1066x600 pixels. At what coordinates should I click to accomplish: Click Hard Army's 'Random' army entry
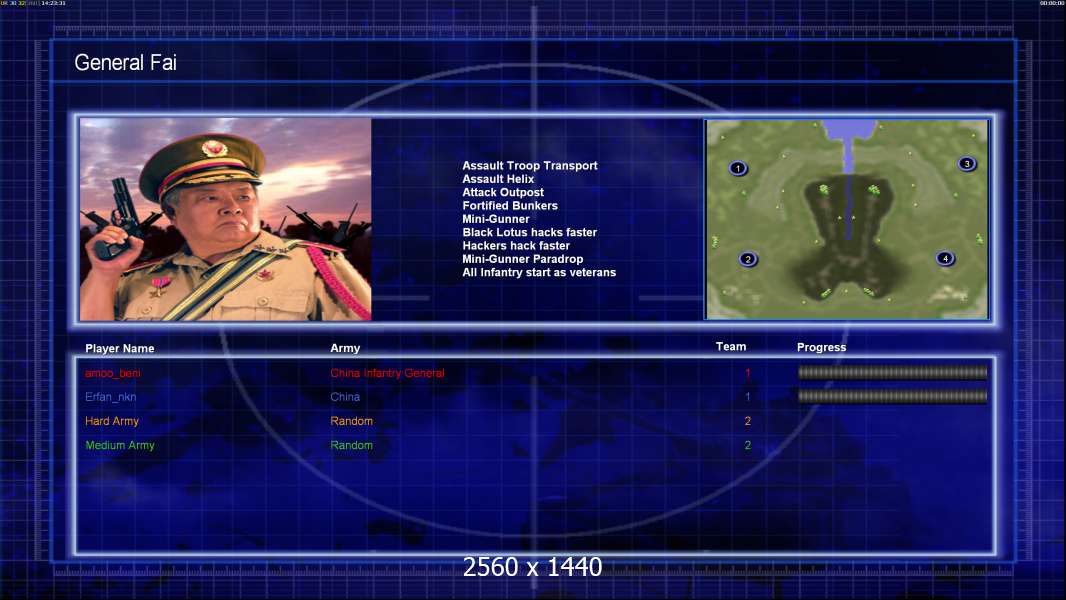tap(351, 421)
